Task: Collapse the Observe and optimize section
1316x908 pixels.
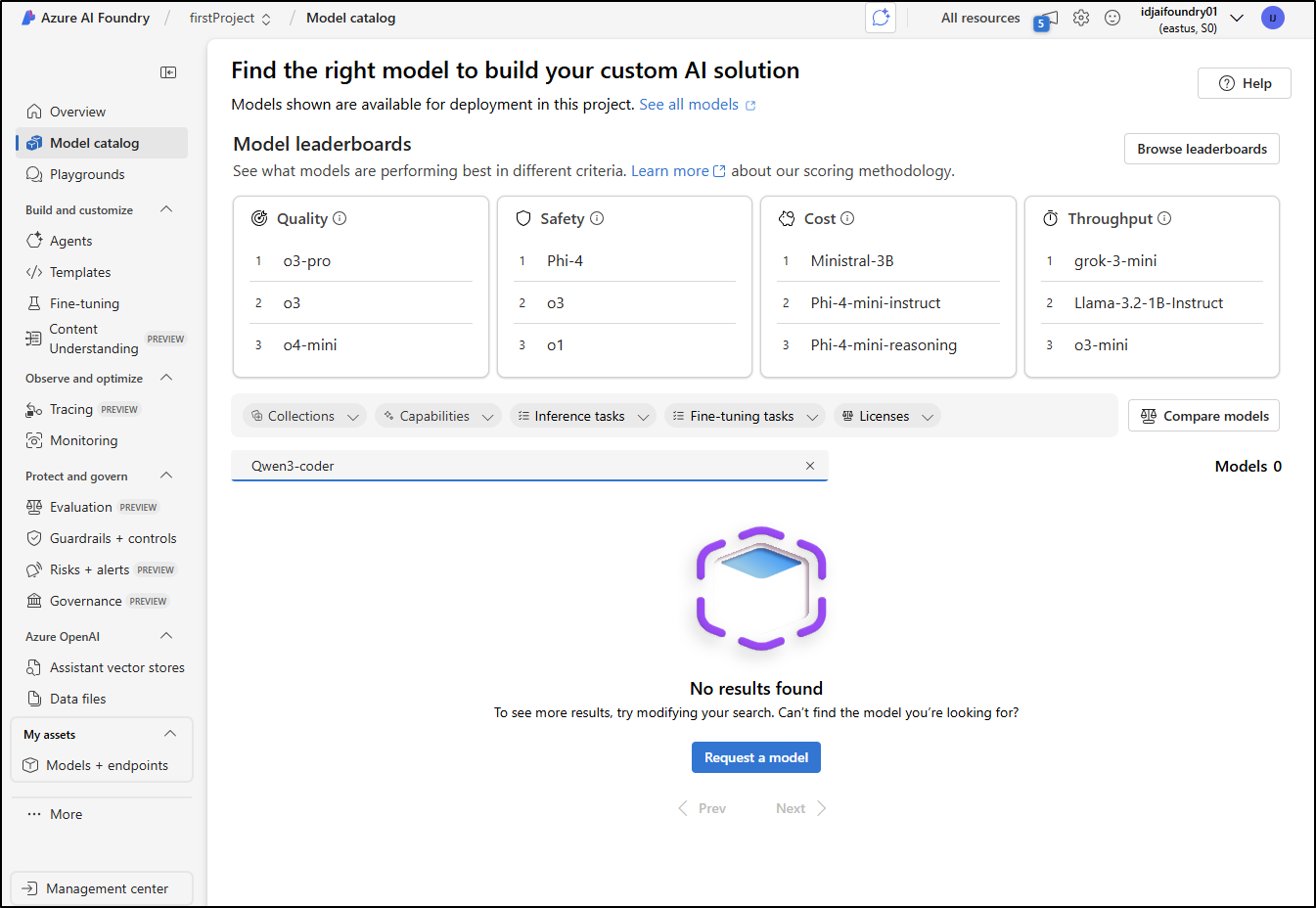Action: (x=166, y=378)
